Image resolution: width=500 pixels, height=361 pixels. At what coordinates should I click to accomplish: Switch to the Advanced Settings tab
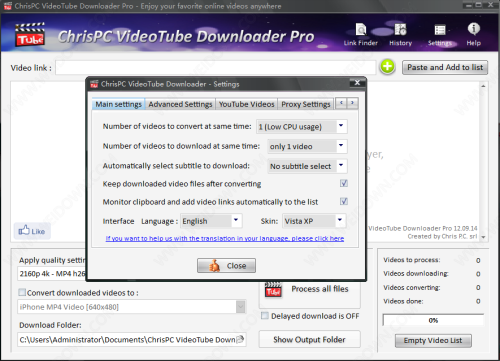(180, 104)
